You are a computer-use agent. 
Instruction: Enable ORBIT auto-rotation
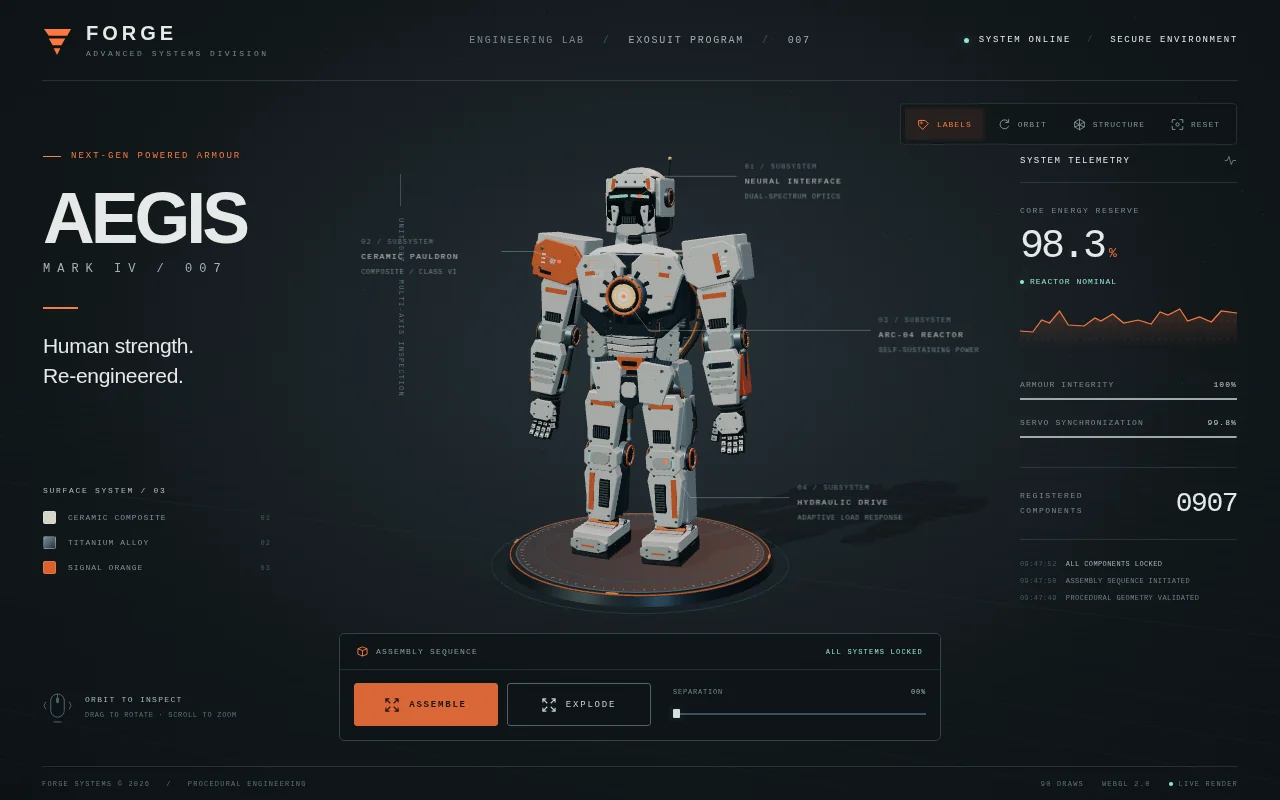pos(1022,124)
